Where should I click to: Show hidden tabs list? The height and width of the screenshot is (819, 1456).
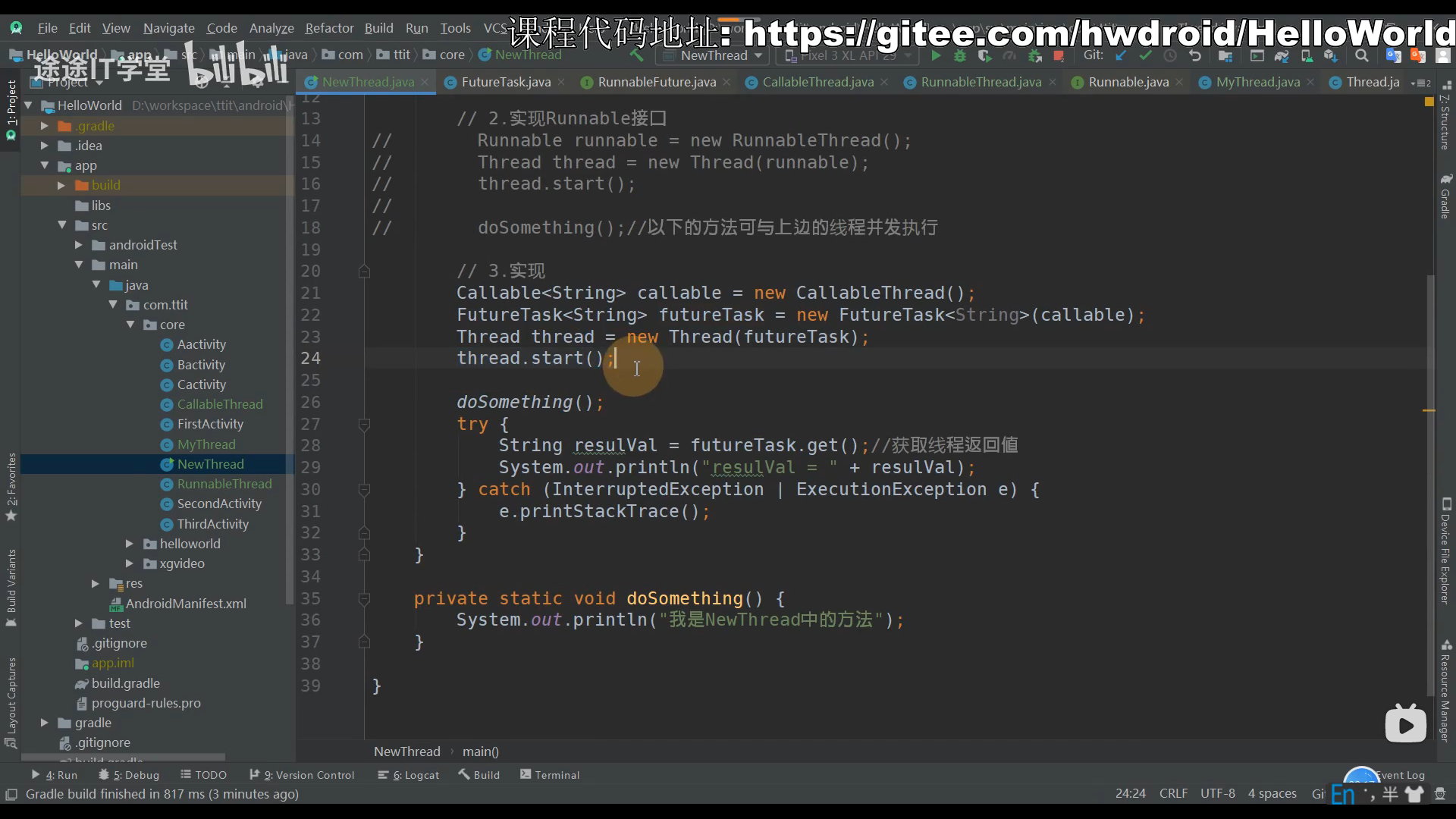[1420, 83]
